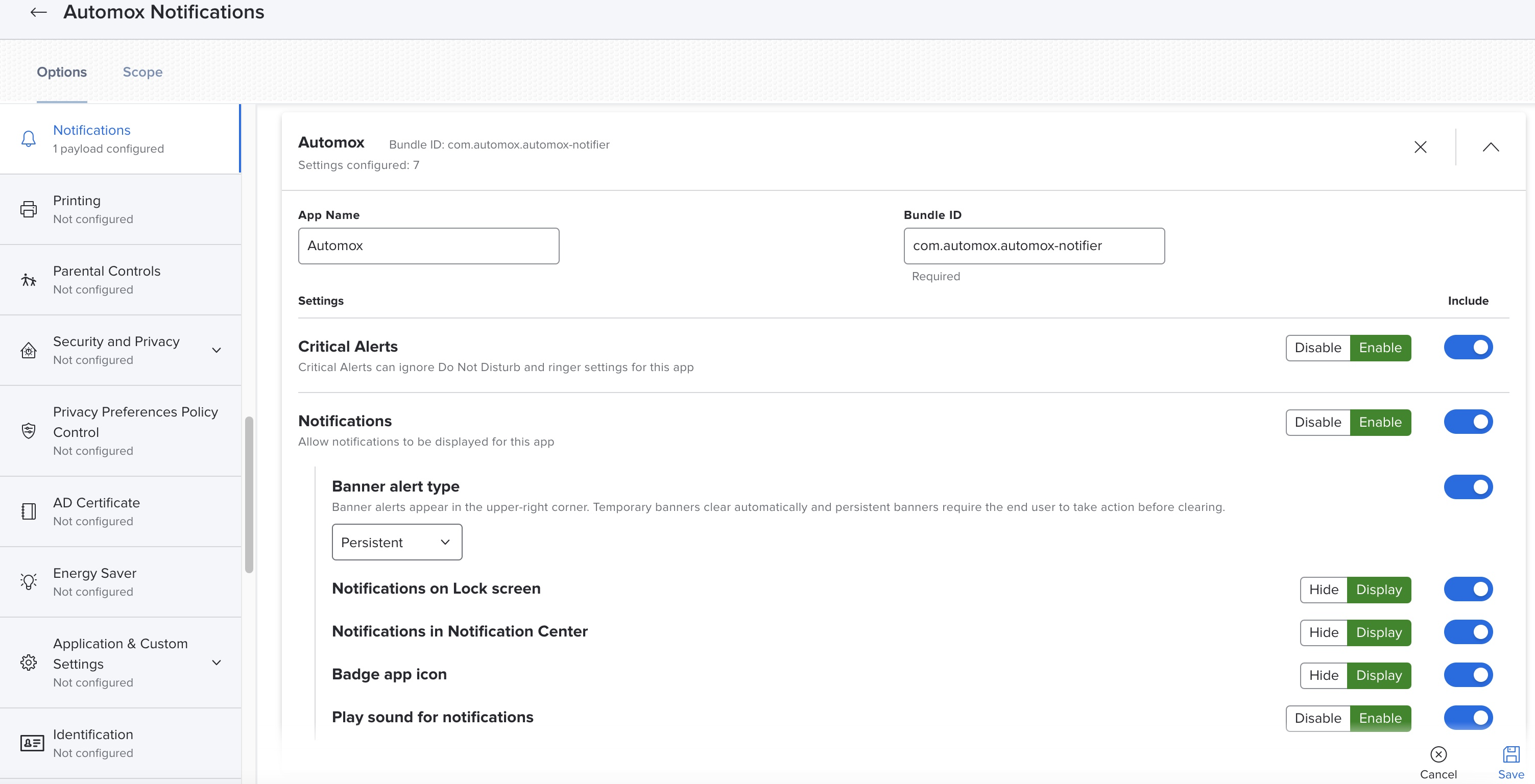Expand the Security and Privacy section chevron
Image resolution: width=1535 pixels, height=784 pixels.
tap(217, 350)
